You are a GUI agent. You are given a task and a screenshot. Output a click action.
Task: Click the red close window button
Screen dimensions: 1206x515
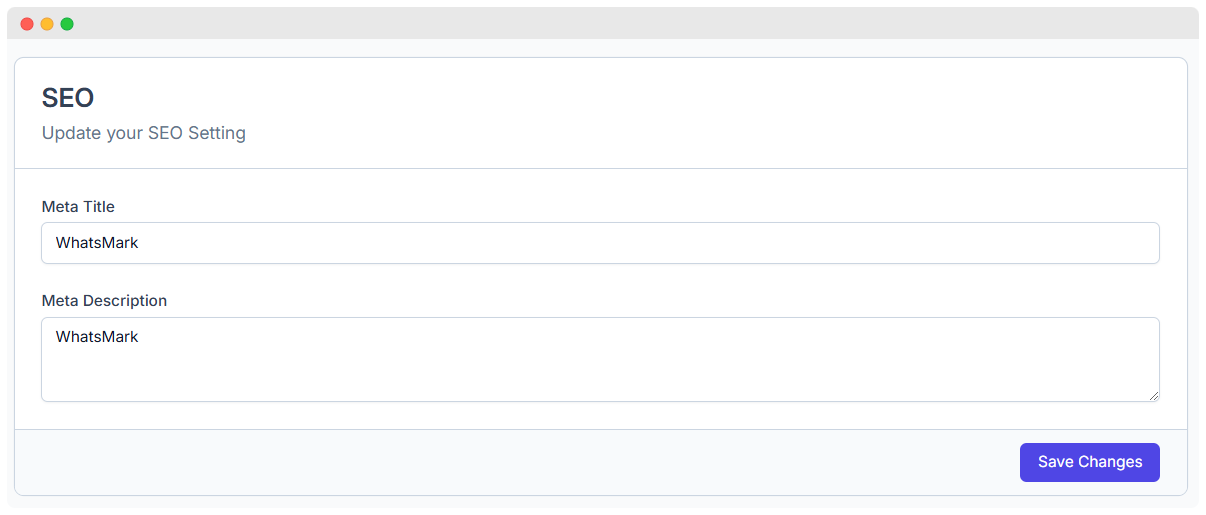point(27,24)
